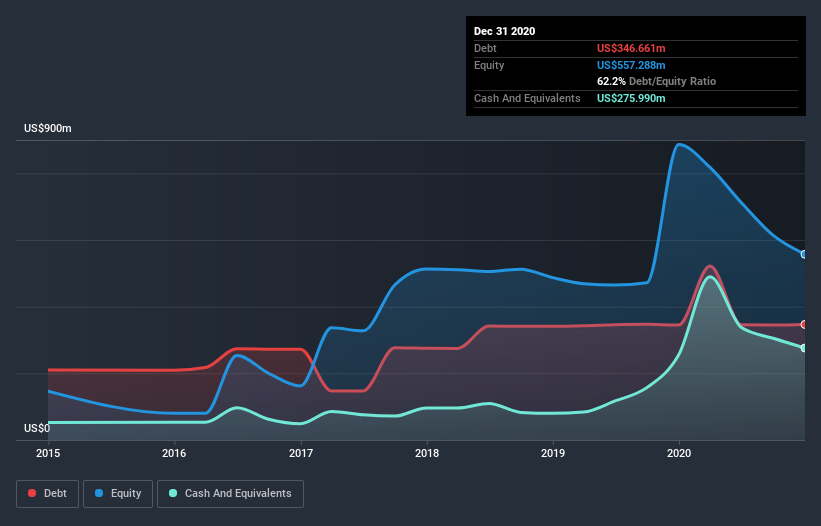
Task: Click the Cash endpoint marker on the chart
Action: (804, 348)
